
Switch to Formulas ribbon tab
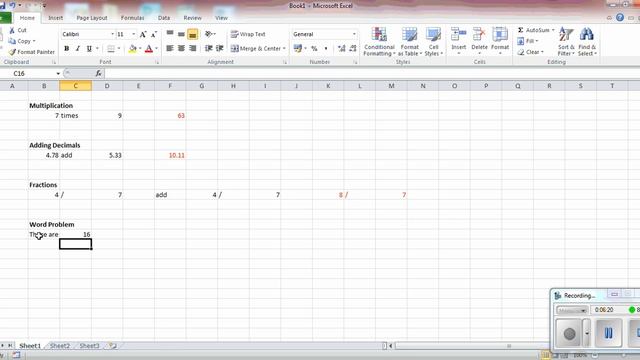coord(132,18)
